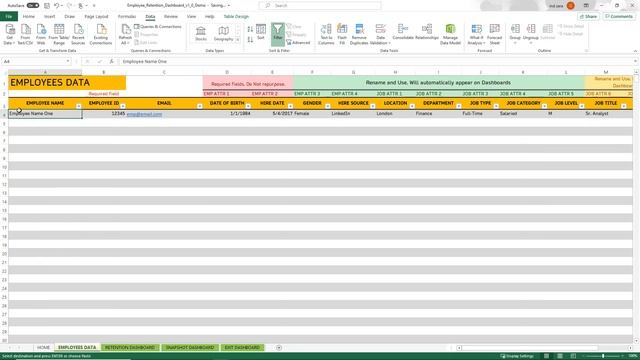Open EMPLOYEE NAME filter dropdown
640x360 pixels.
click(78, 106)
